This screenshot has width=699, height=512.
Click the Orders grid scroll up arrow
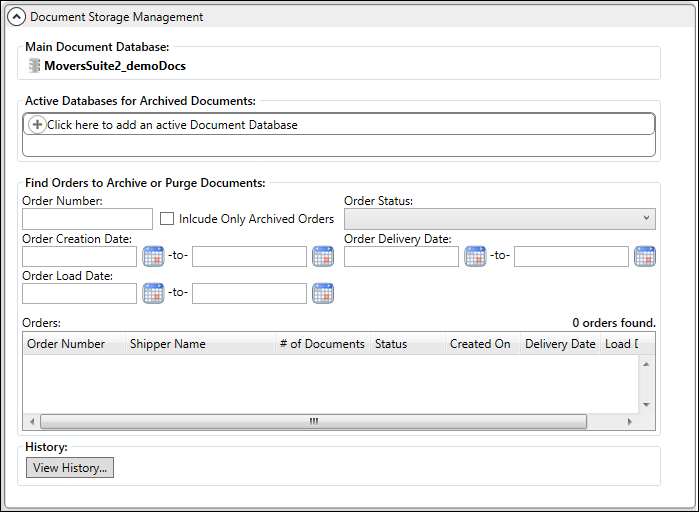click(x=646, y=364)
